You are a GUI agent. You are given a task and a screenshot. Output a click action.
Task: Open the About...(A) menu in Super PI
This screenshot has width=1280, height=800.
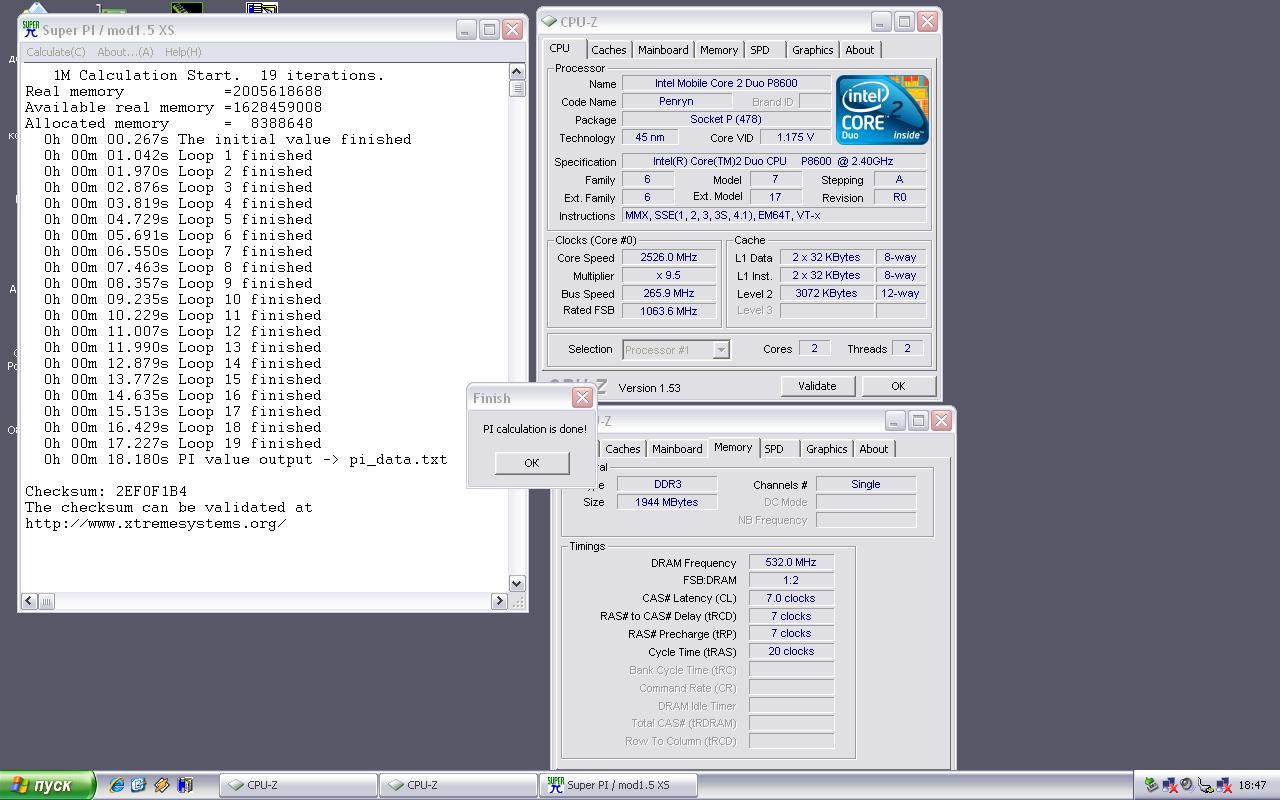[125, 52]
